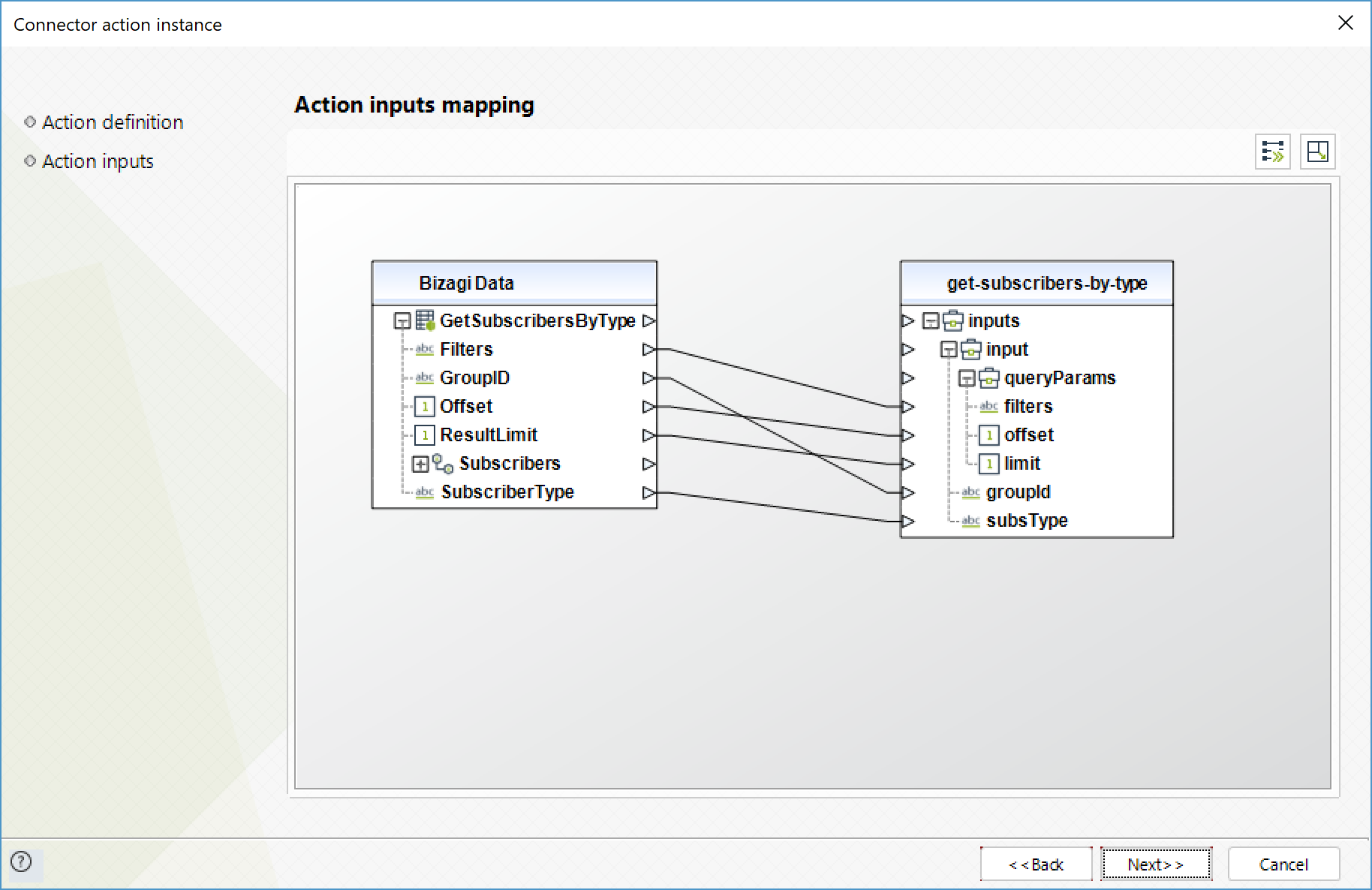Select the SubscriberType attribute
1372x890 pixels.
coord(507,492)
